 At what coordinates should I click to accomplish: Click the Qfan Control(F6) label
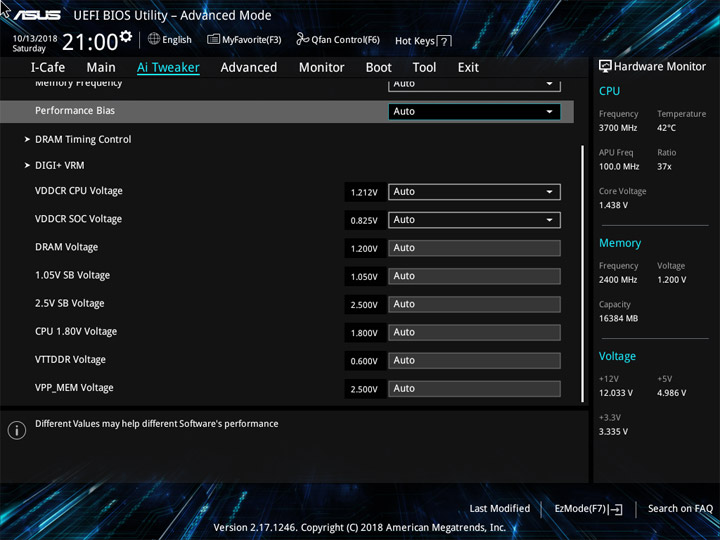tap(345, 40)
